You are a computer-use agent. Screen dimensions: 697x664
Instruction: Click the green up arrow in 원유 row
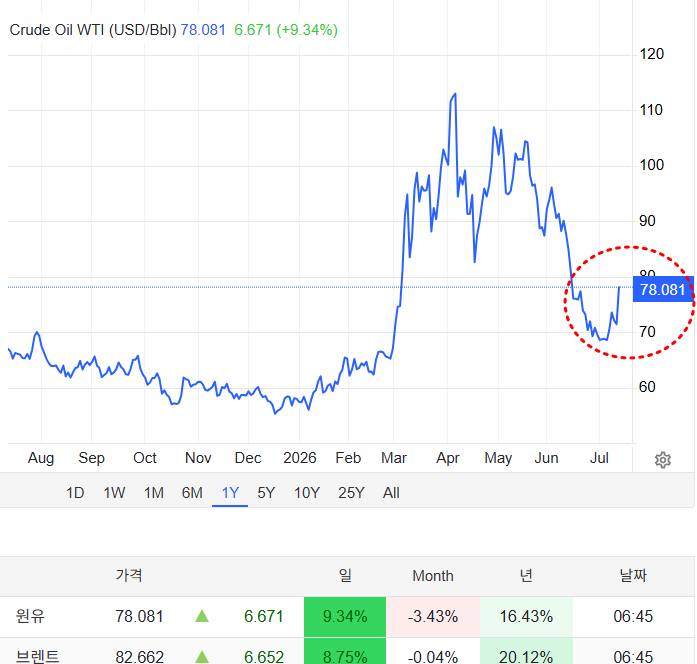click(x=202, y=616)
